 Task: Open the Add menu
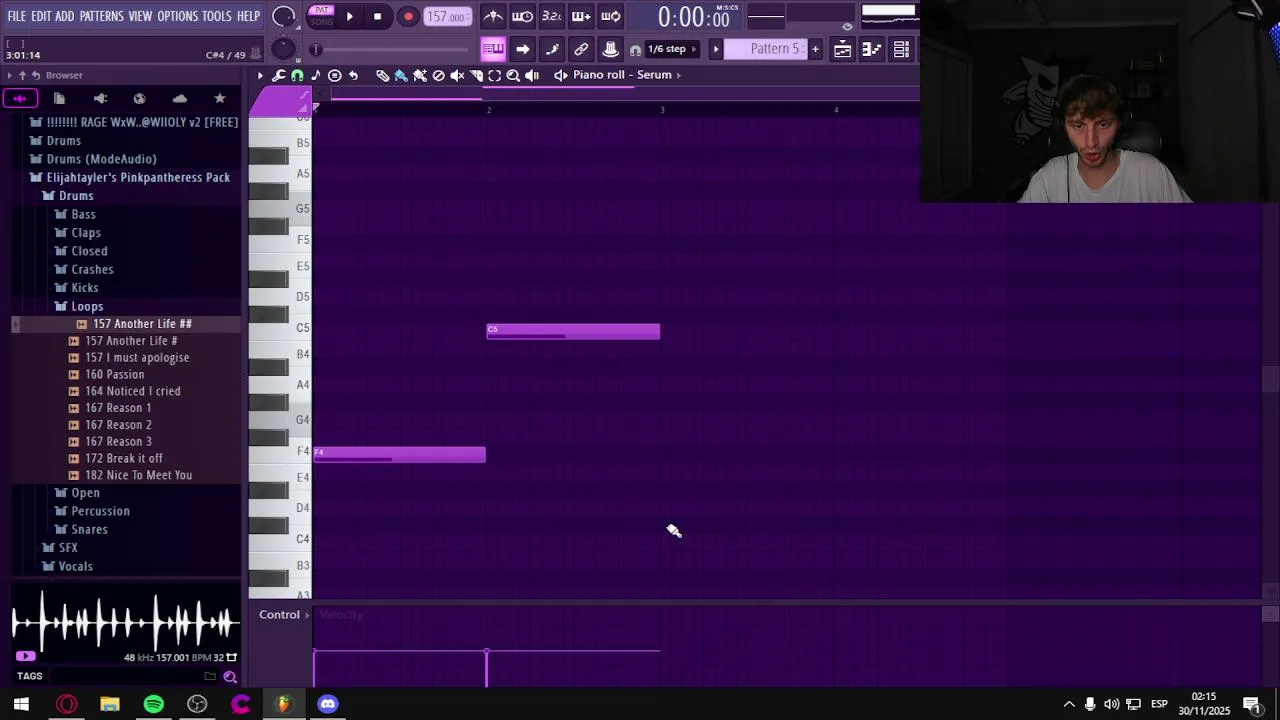coord(65,16)
